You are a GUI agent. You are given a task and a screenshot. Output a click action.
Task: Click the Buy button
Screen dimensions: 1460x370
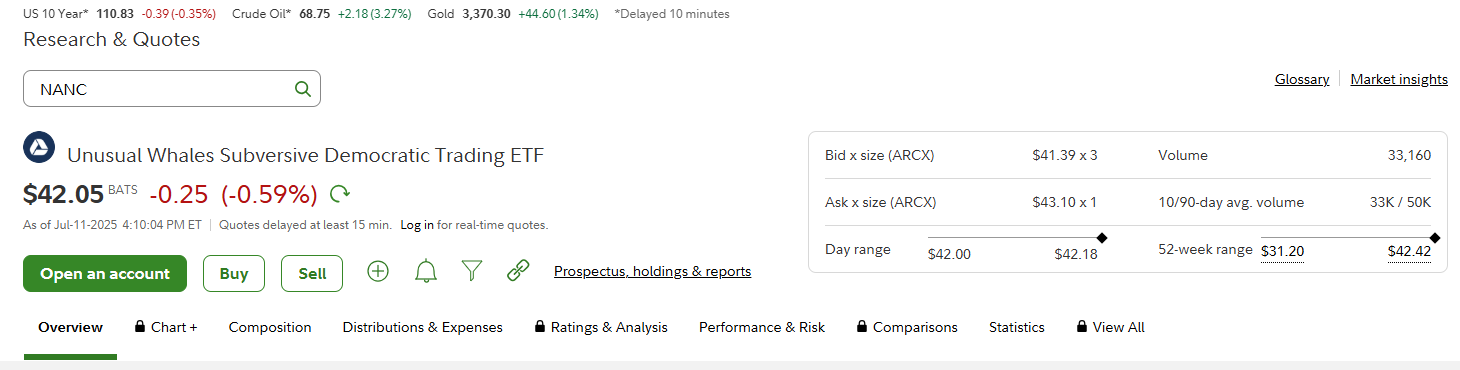[234, 273]
